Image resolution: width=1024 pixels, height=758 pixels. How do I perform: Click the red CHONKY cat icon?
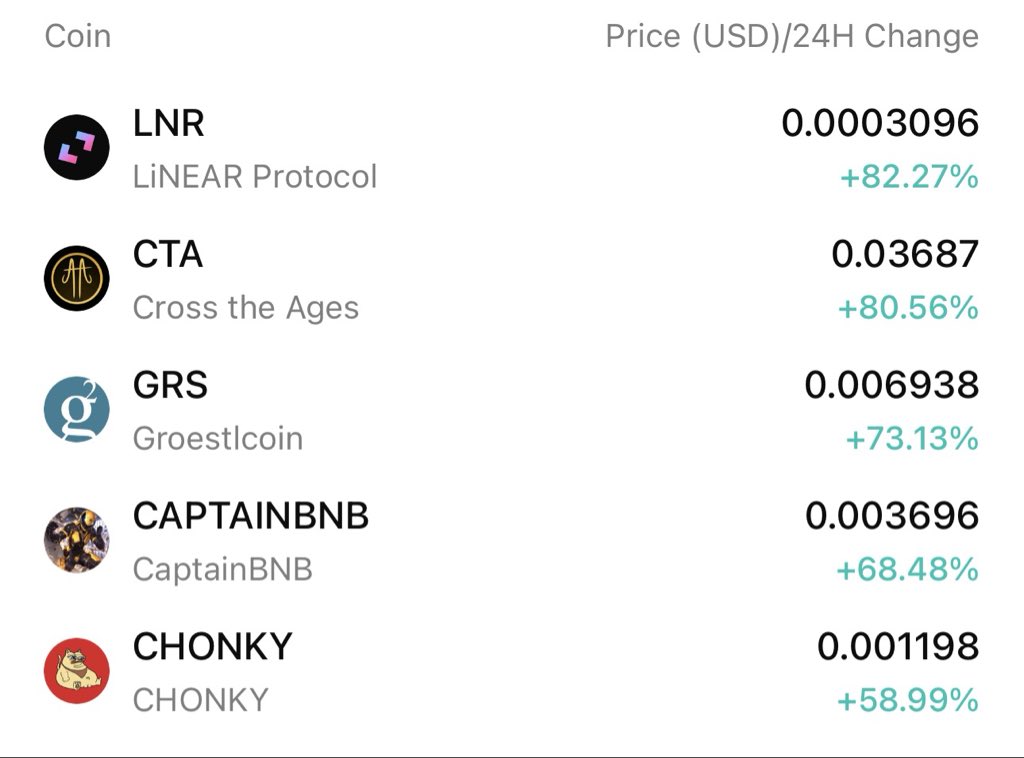(x=76, y=671)
